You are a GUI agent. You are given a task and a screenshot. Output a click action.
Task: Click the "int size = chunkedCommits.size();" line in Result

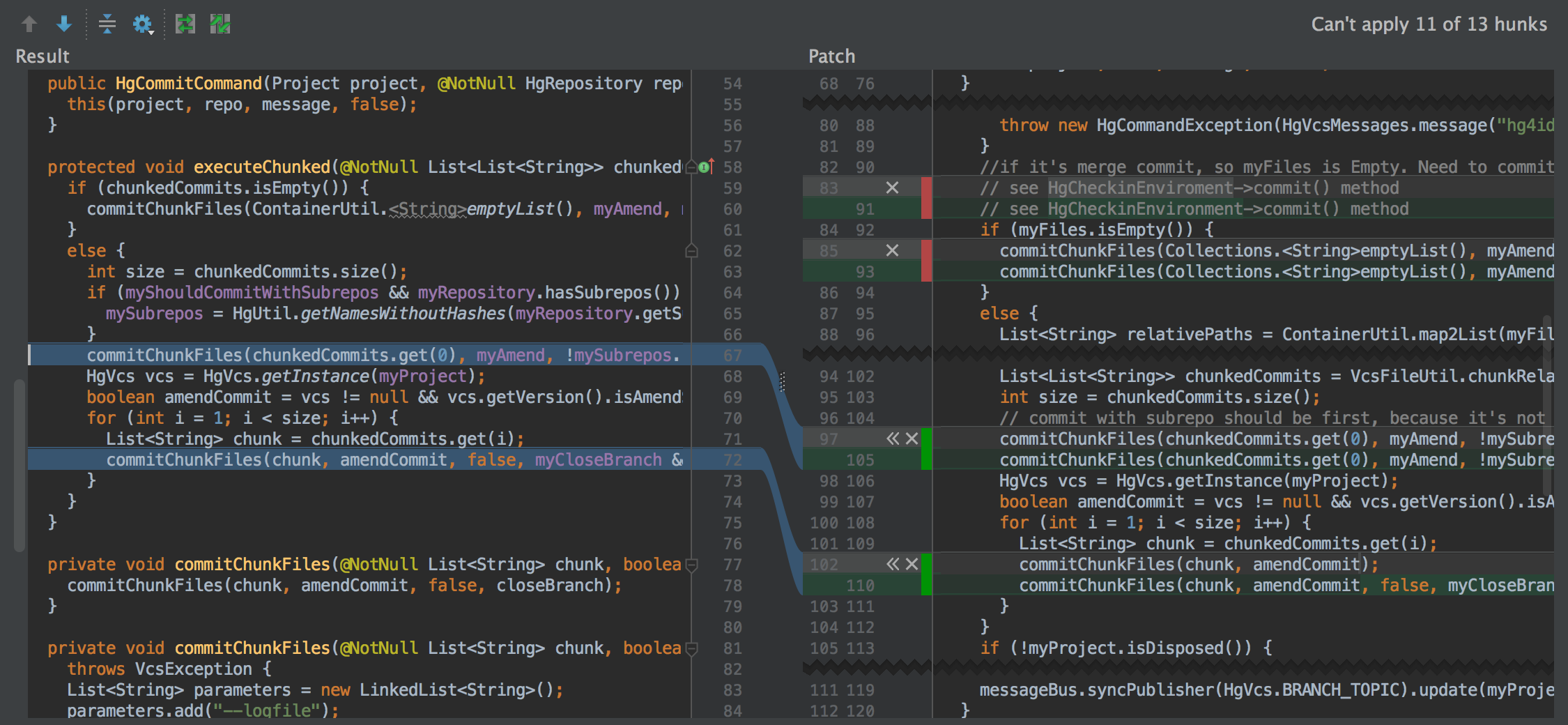[247, 271]
